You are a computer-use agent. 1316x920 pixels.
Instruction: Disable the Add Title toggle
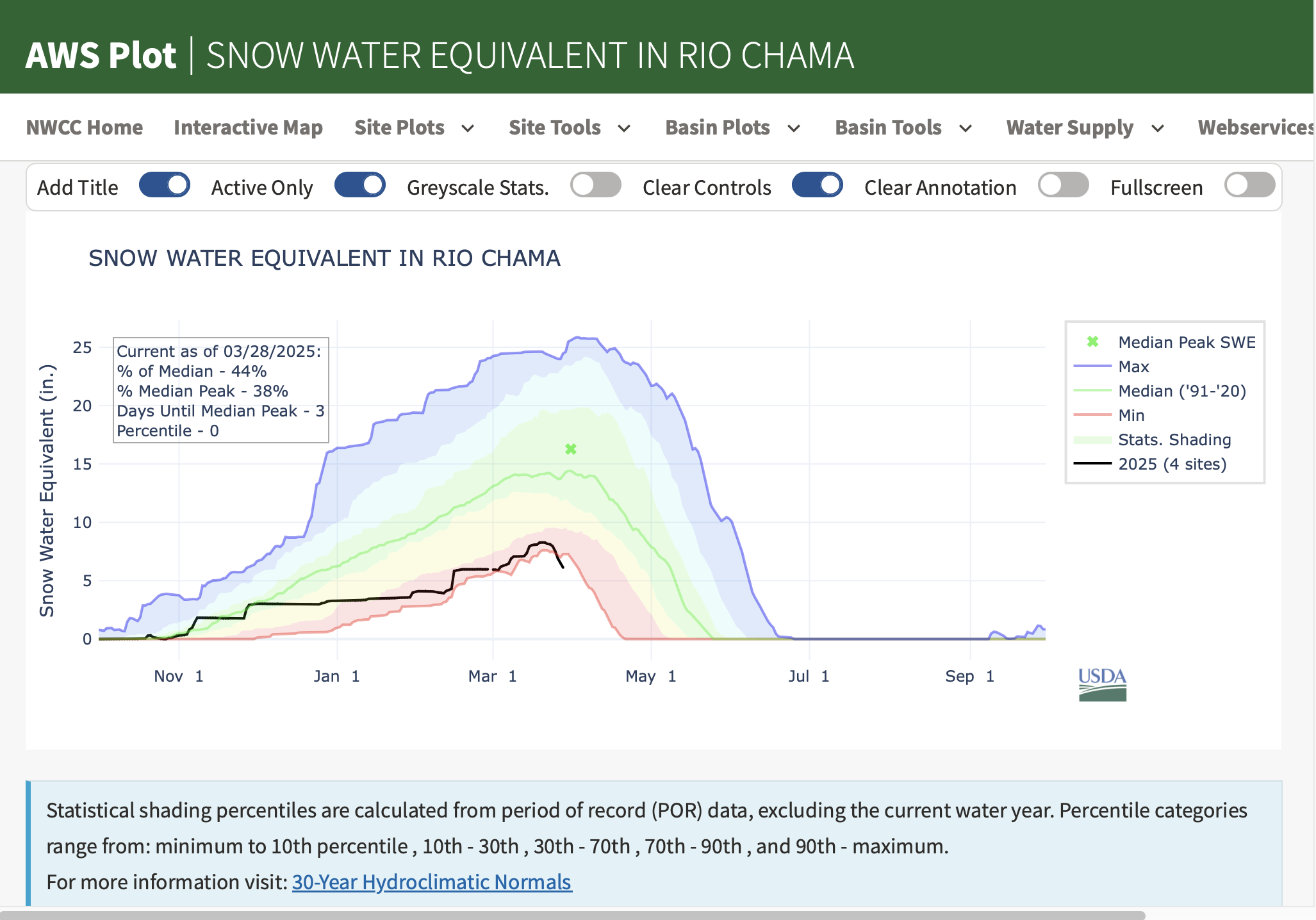(165, 186)
